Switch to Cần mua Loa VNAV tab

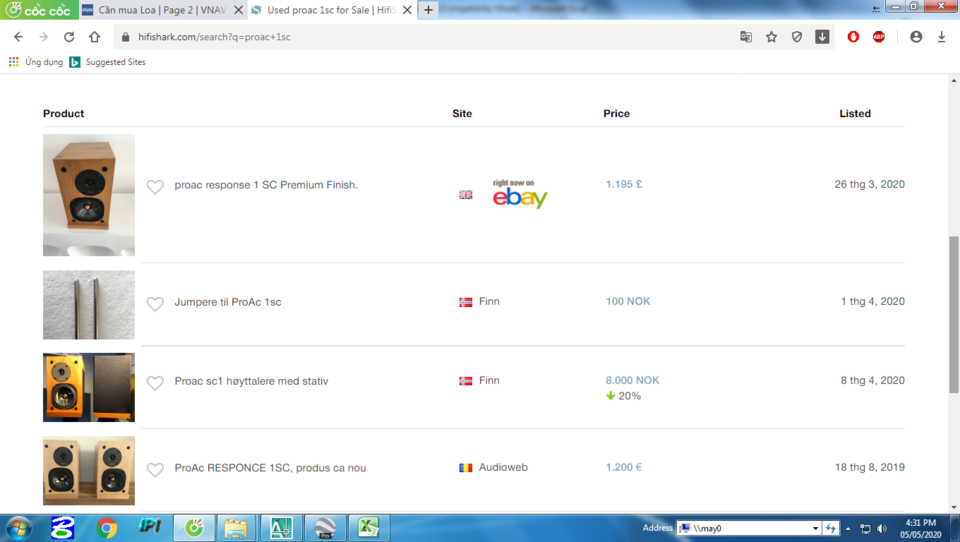pyautogui.click(x=162, y=10)
